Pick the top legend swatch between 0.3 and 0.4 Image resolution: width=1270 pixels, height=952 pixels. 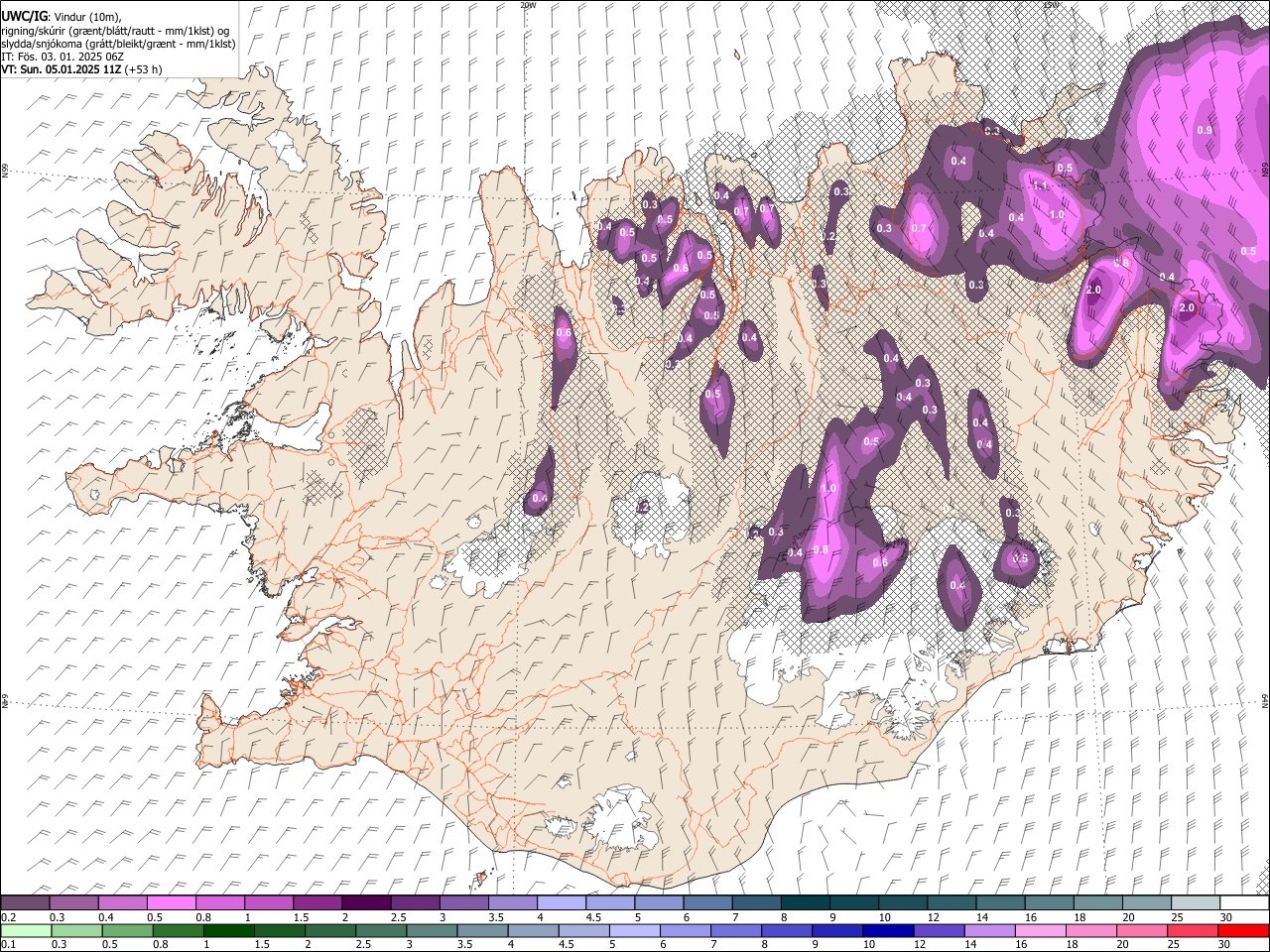click(73, 902)
